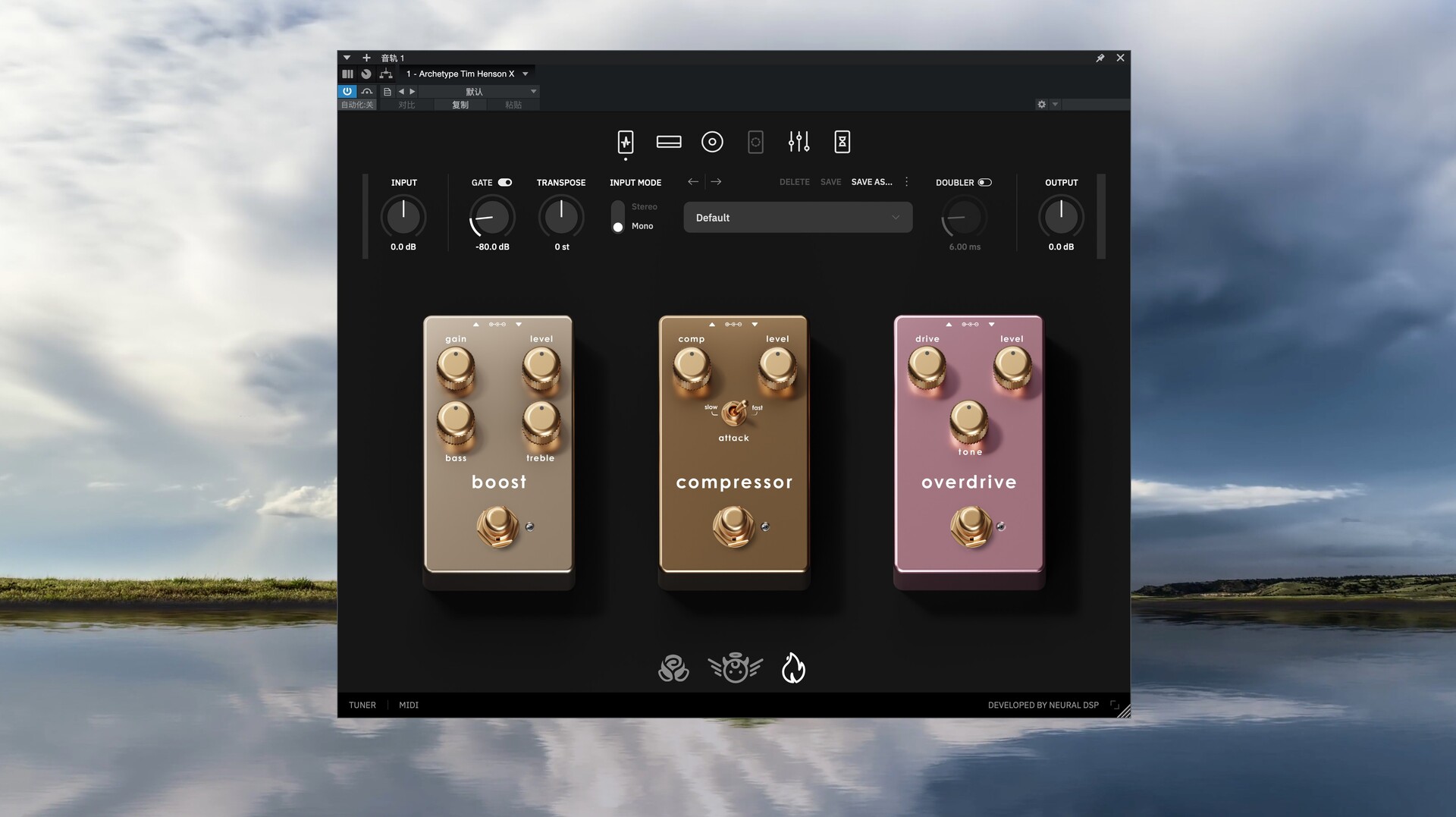
Task: Open the MIDI tab
Action: pyautogui.click(x=408, y=705)
